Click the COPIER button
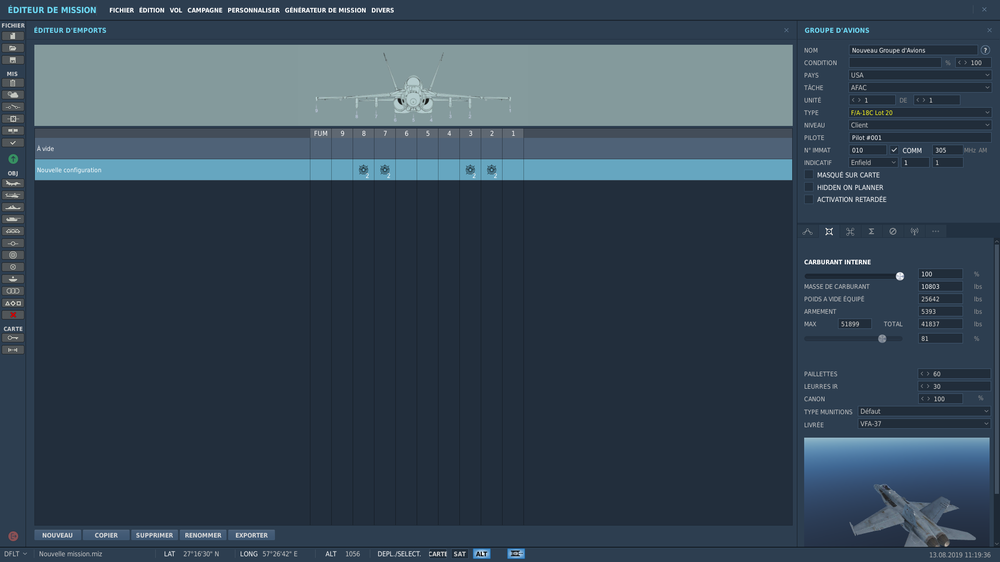1000x562 pixels. [106, 535]
